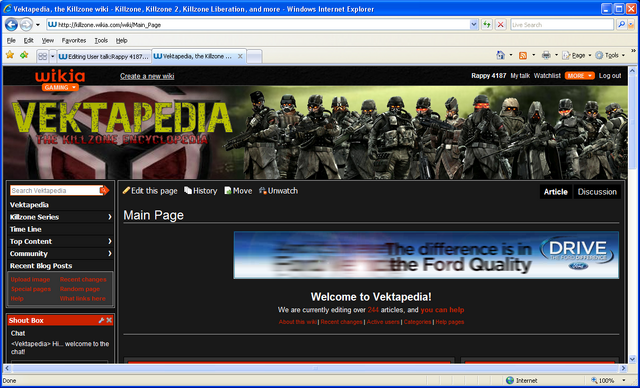Open the GAMING hub dropdown

tap(60, 87)
